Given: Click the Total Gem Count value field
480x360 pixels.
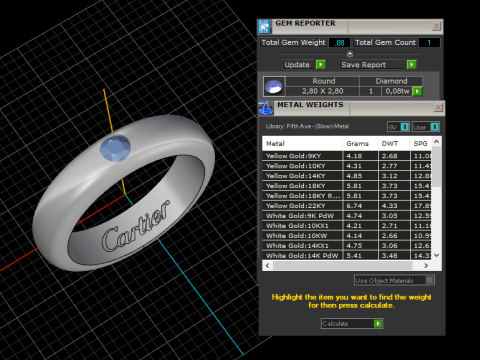Looking at the screenshot, I should pyautogui.click(x=429, y=43).
